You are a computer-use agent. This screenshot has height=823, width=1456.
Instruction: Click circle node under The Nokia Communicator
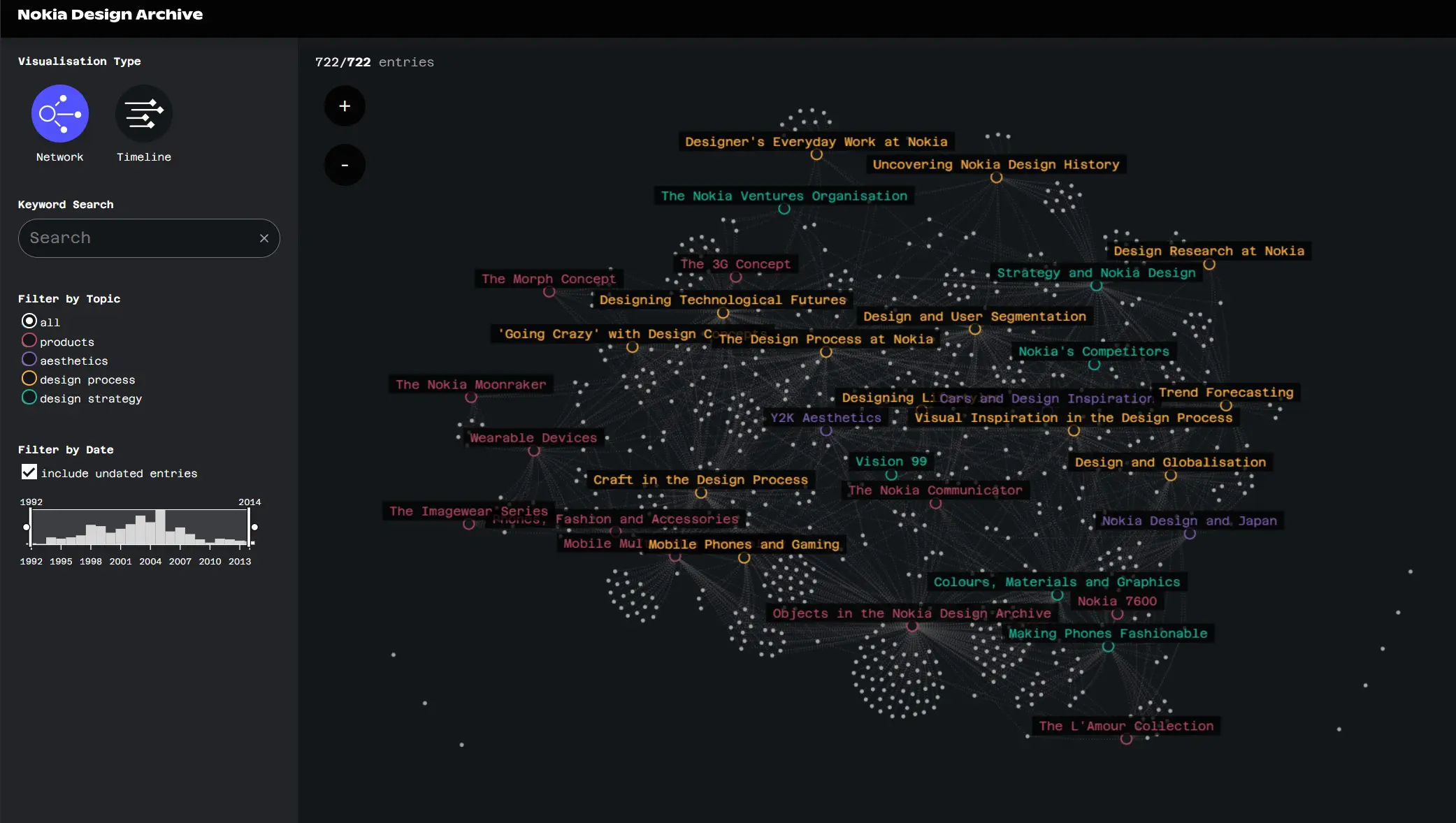[935, 504]
